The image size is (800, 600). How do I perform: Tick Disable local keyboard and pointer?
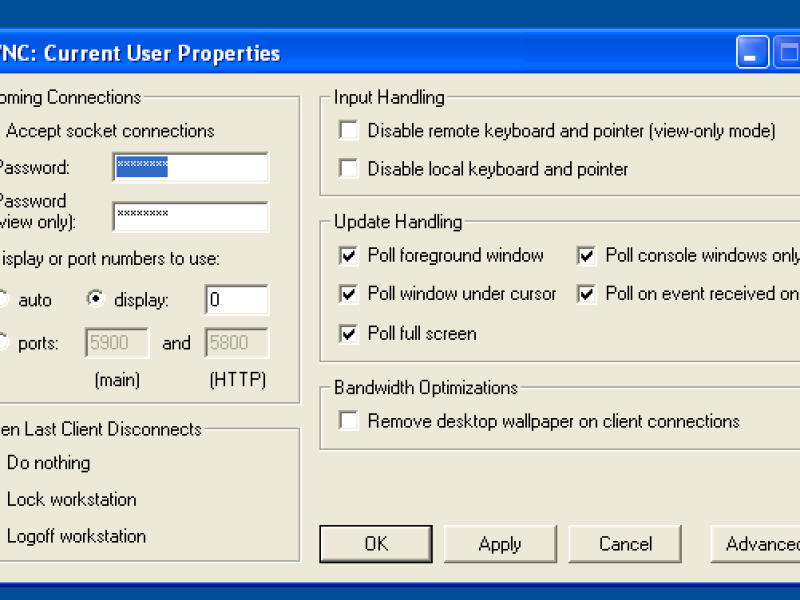pos(349,168)
